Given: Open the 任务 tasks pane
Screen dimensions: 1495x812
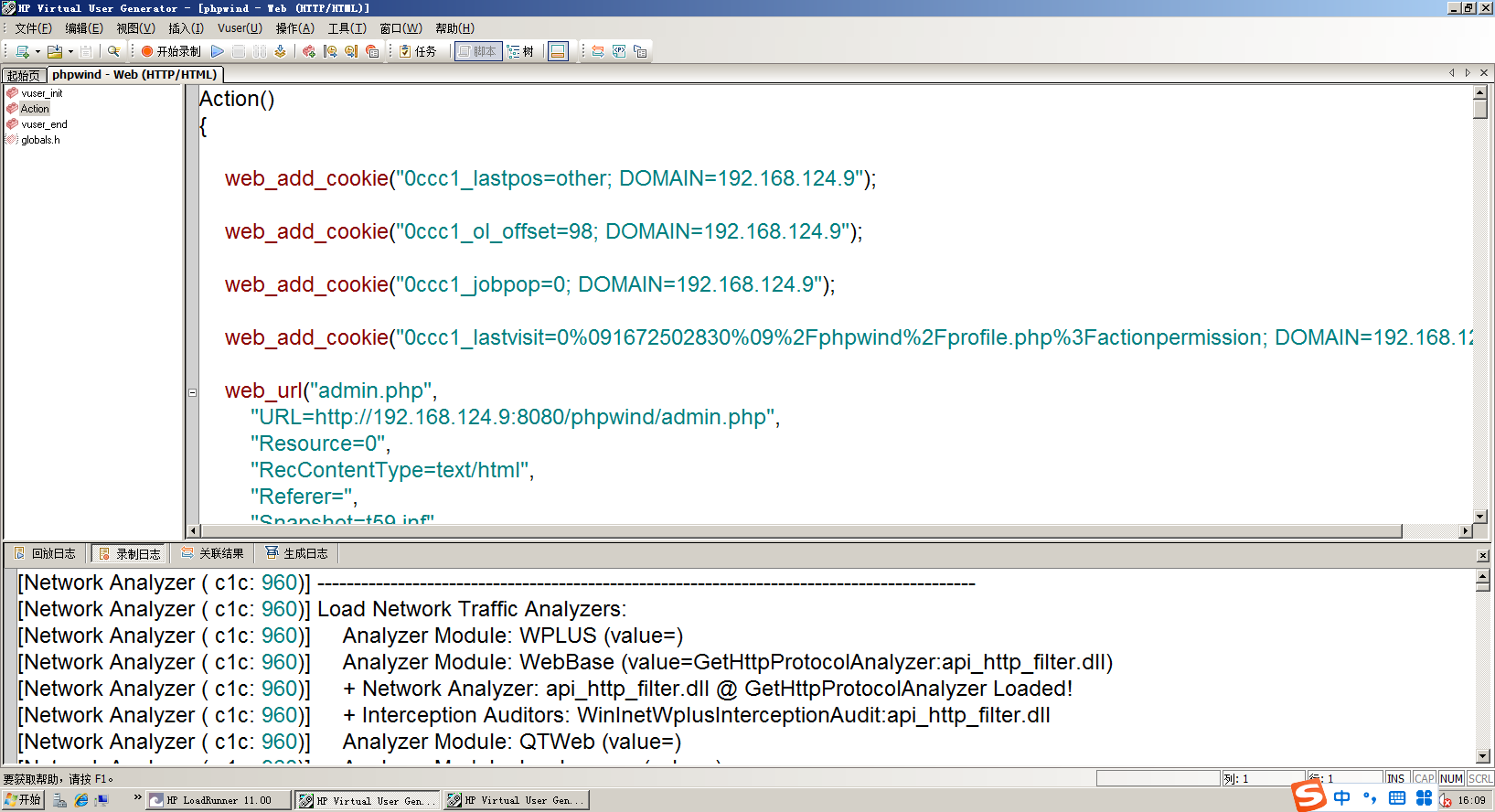Looking at the screenshot, I should (419, 51).
